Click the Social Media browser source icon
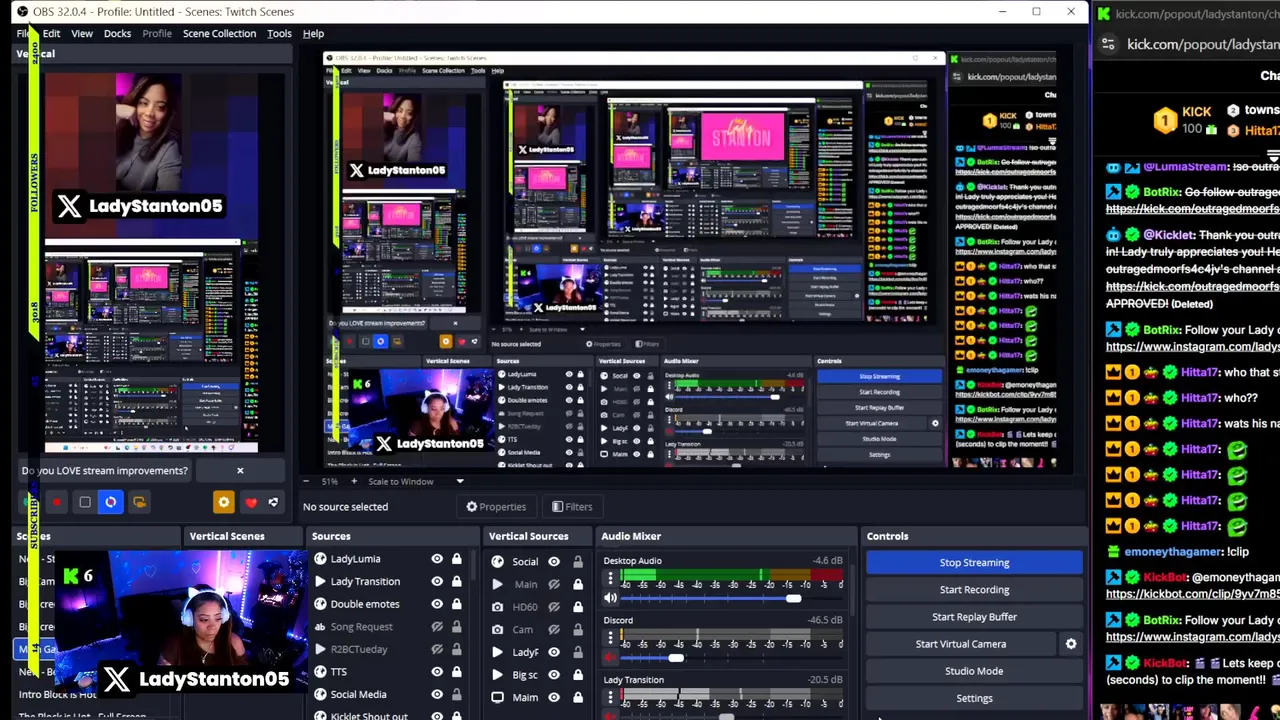 coord(320,694)
